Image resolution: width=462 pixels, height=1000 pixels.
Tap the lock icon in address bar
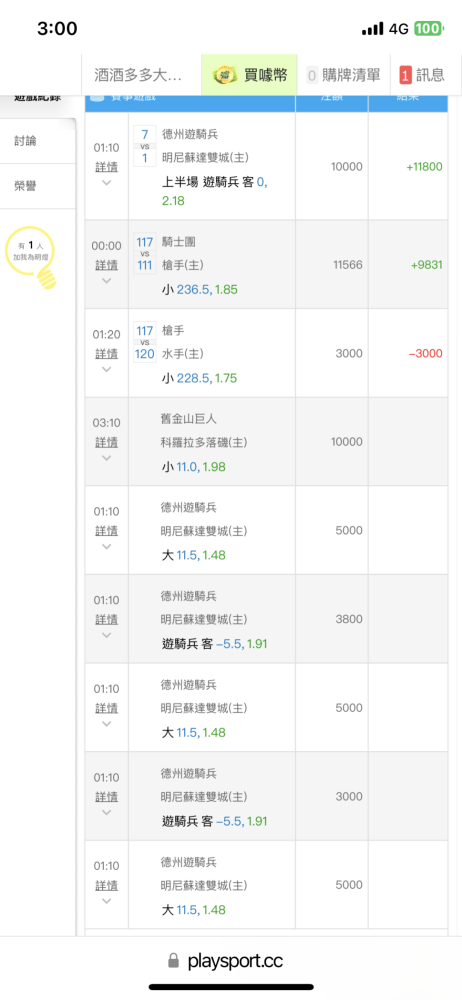pyautogui.click(x=173, y=960)
